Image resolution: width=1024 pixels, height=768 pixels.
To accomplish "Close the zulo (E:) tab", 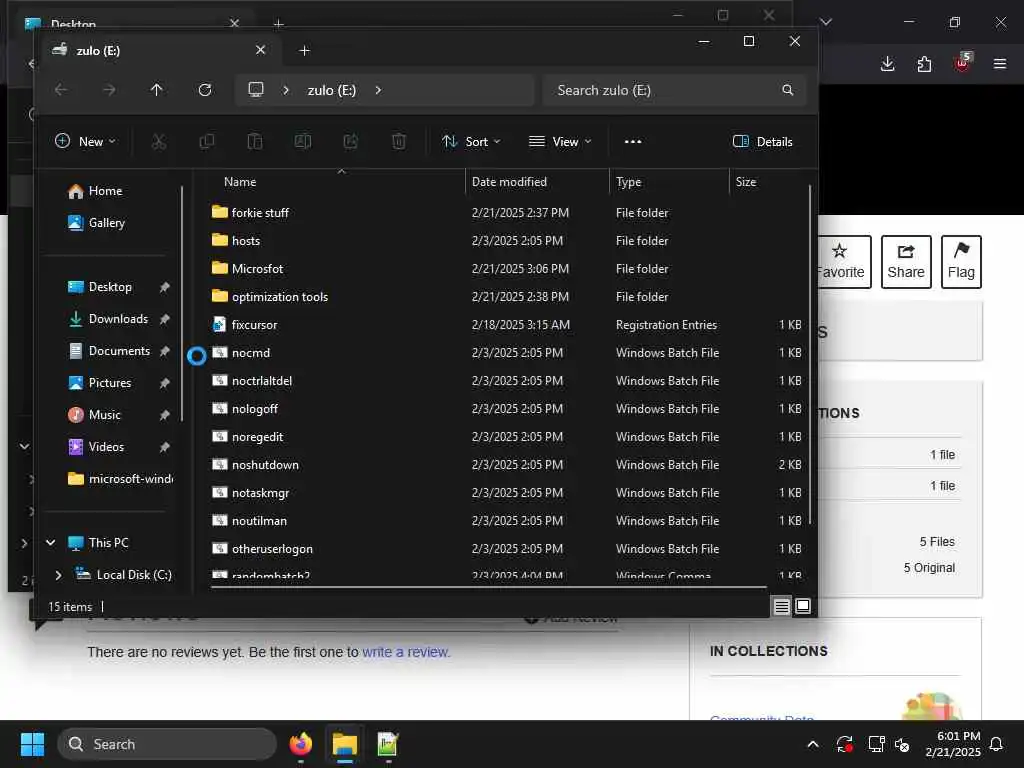I will (261, 50).
